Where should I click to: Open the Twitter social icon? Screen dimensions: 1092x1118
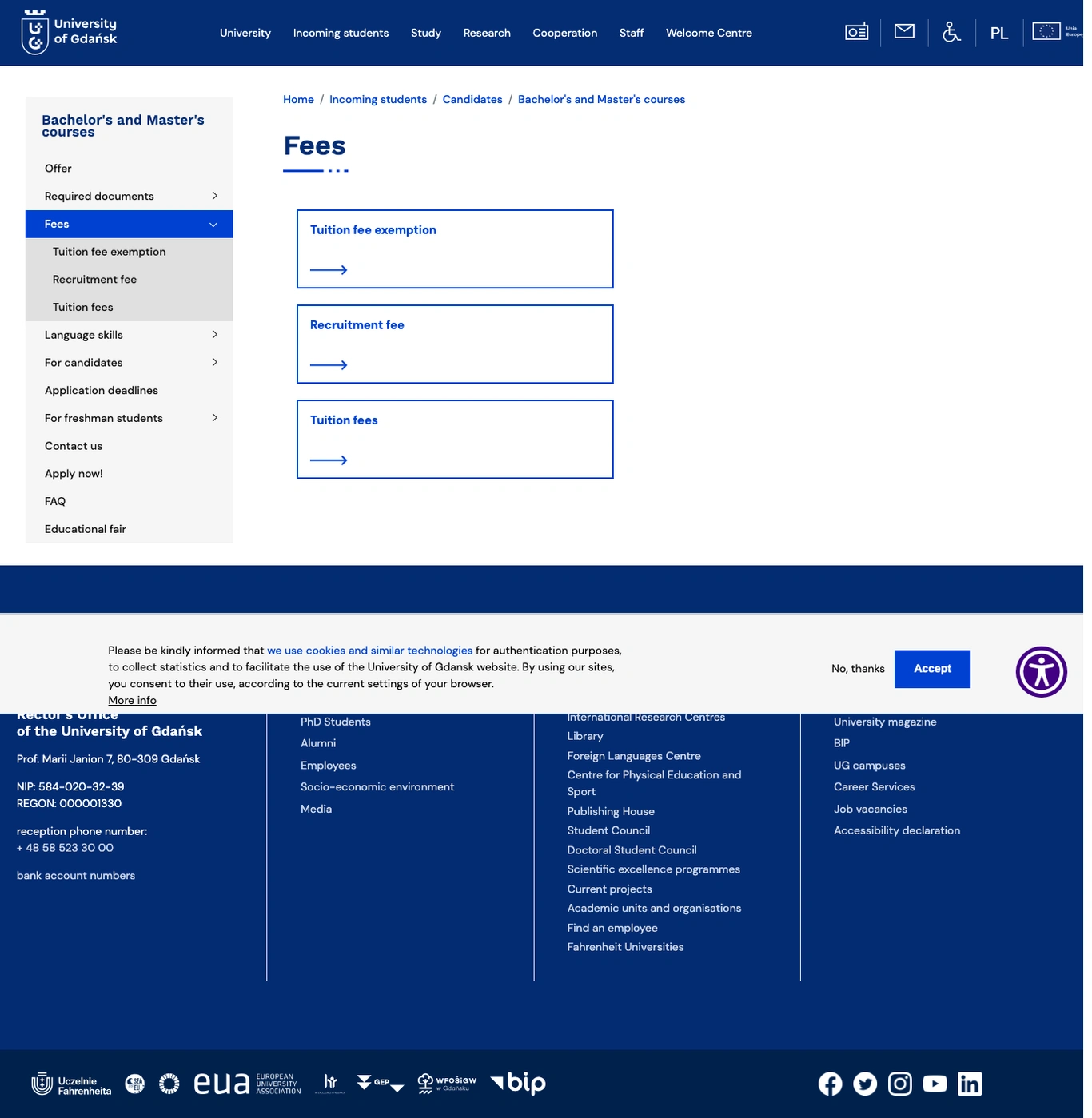(x=865, y=1084)
